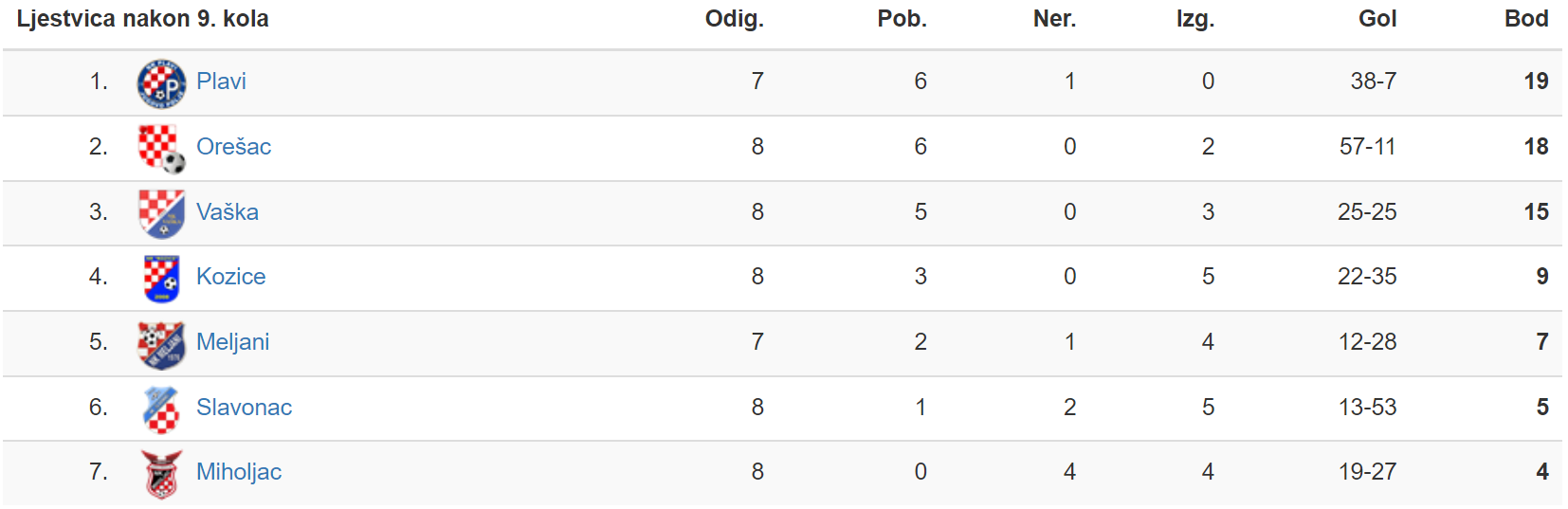This screenshot has width=1568, height=509.
Task: Click the Bod column header
Action: tap(1526, 19)
